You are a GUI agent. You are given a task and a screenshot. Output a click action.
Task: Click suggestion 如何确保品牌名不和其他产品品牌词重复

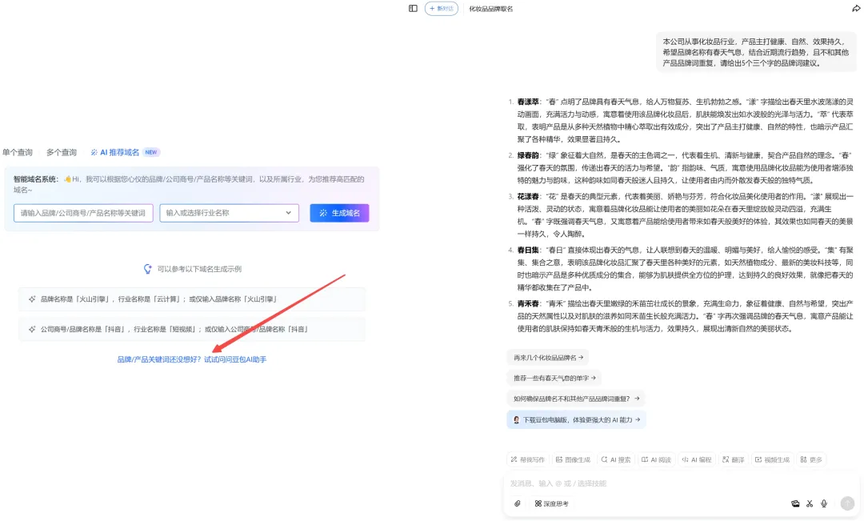point(576,398)
